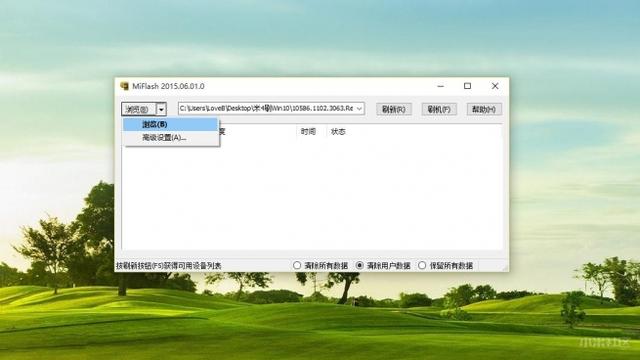Expand the path combo box chevron
Image resolution: width=640 pixels, height=360 pixels.
tap(359, 109)
